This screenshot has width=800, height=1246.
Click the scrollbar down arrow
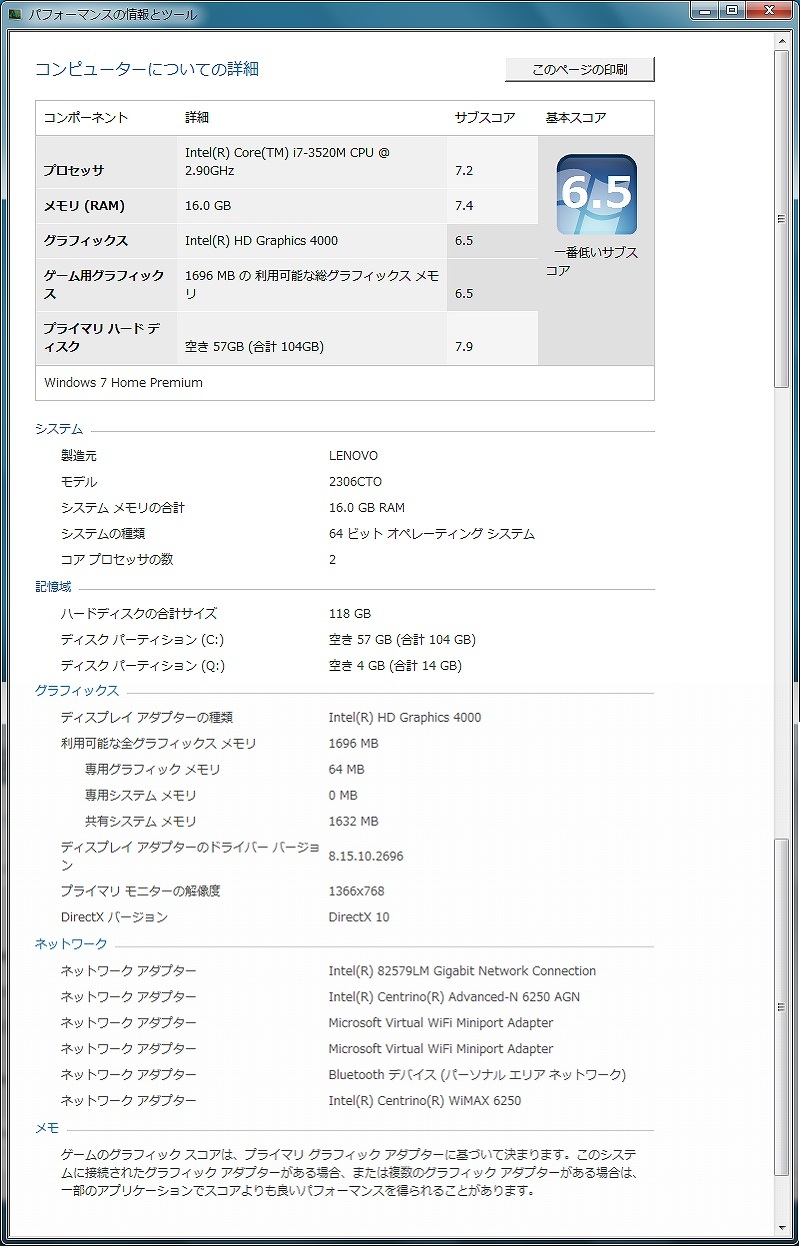(x=782, y=1229)
